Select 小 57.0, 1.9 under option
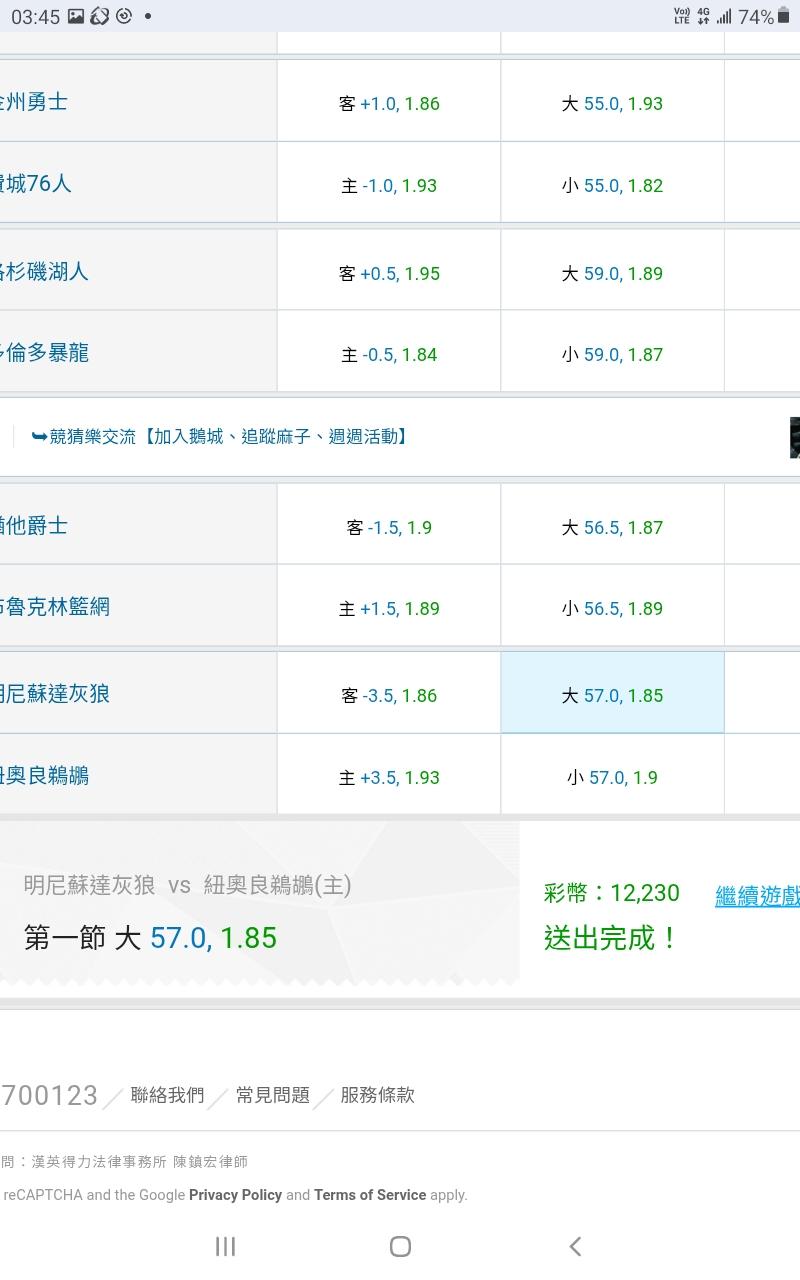Viewport: 800px width, 1280px height. pyautogui.click(x=612, y=778)
